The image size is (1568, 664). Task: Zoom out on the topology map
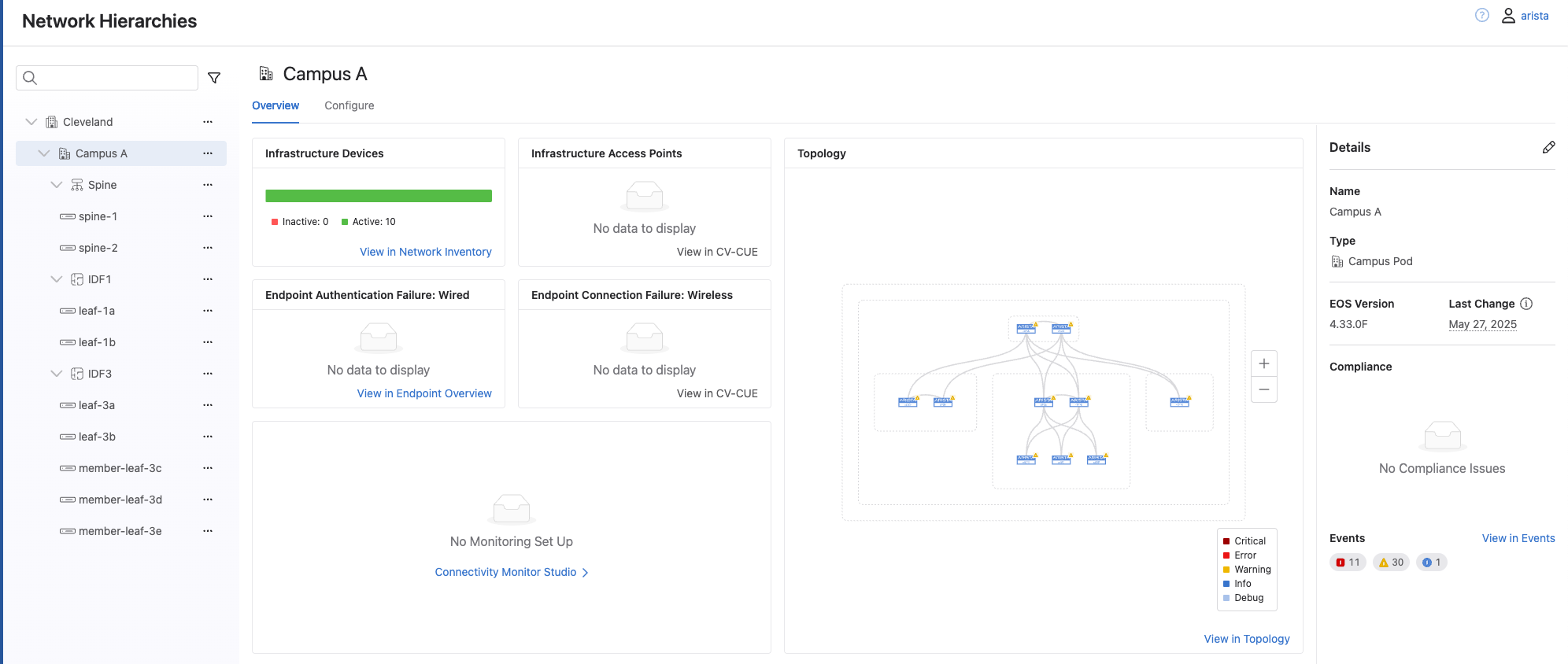point(1263,389)
